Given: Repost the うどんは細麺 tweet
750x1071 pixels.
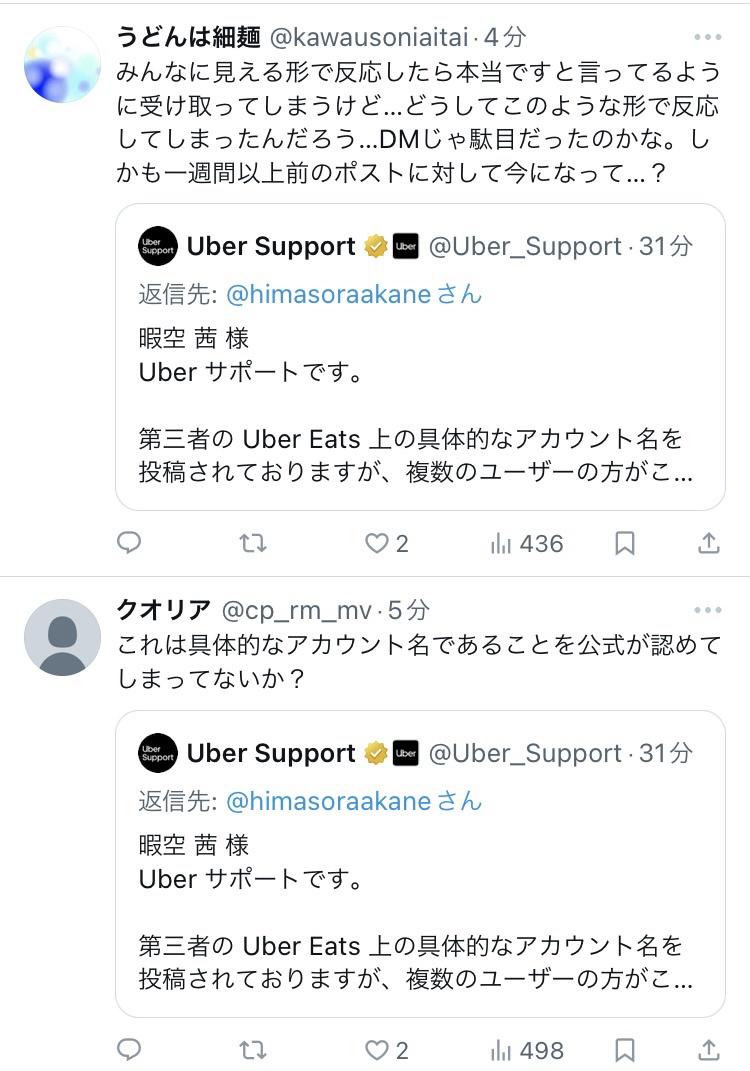Looking at the screenshot, I should tap(254, 543).
